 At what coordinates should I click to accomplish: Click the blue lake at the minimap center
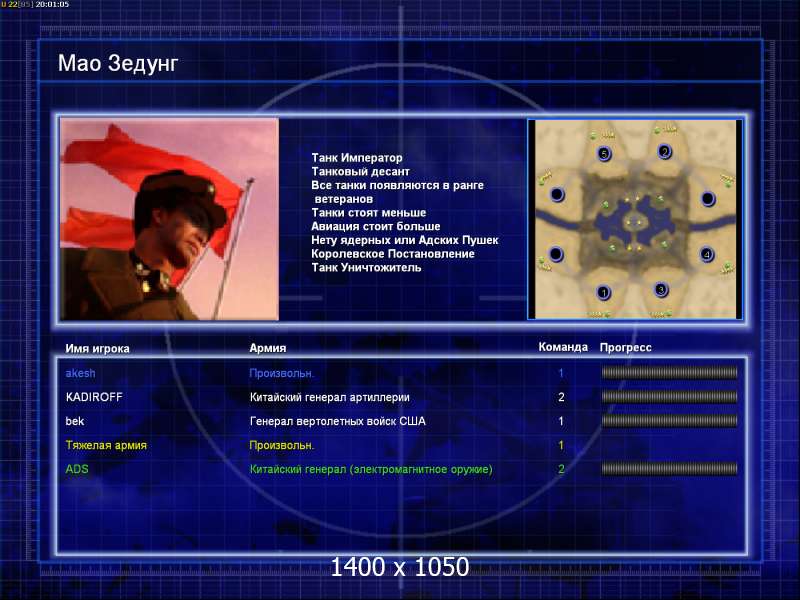click(634, 223)
